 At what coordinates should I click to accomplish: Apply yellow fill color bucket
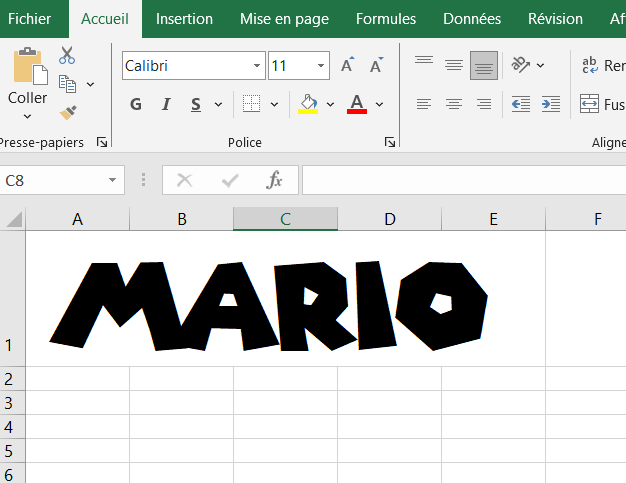(308, 104)
